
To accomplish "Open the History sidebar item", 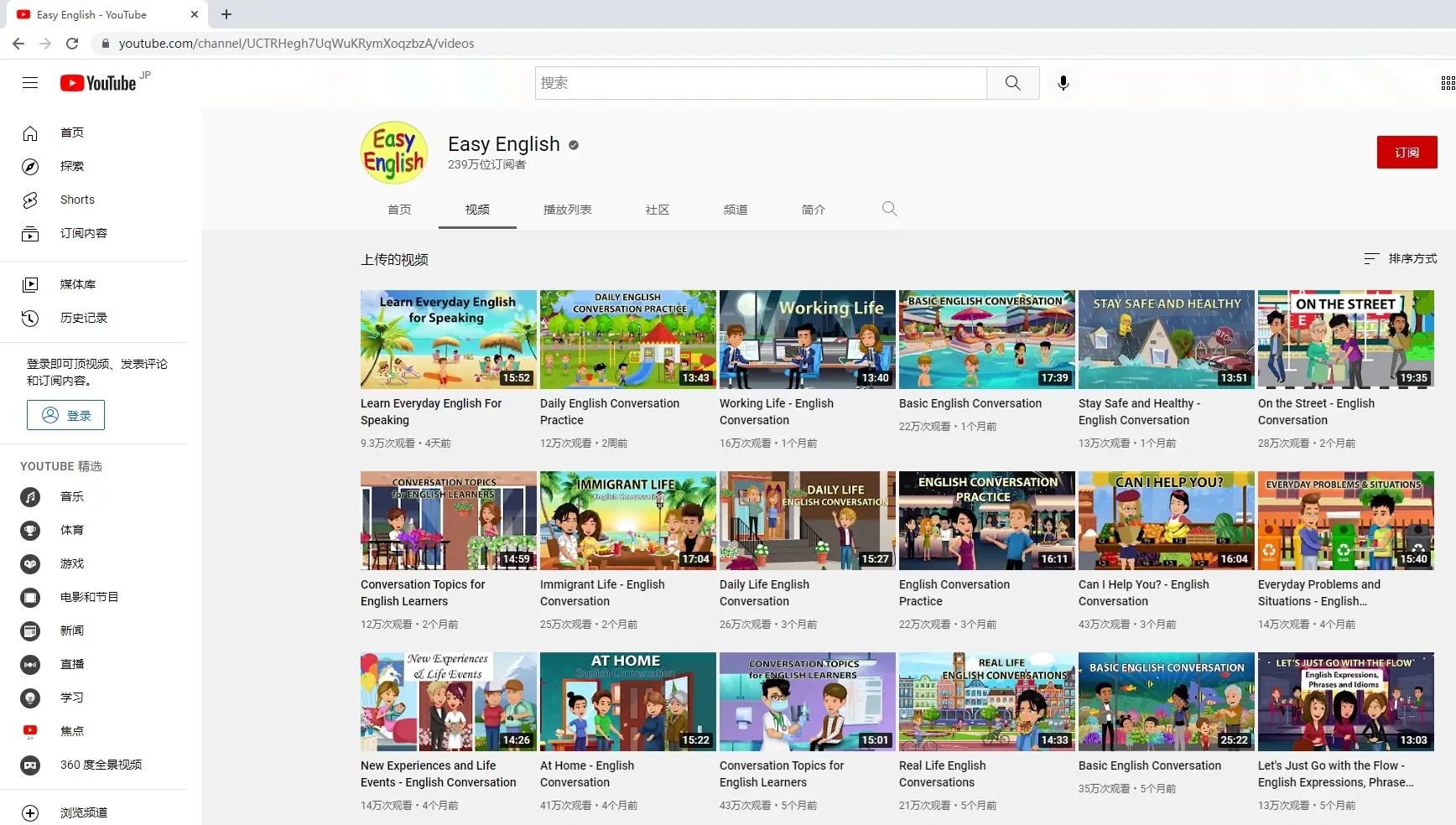I will pyautogui.click(x=83, y=318).
